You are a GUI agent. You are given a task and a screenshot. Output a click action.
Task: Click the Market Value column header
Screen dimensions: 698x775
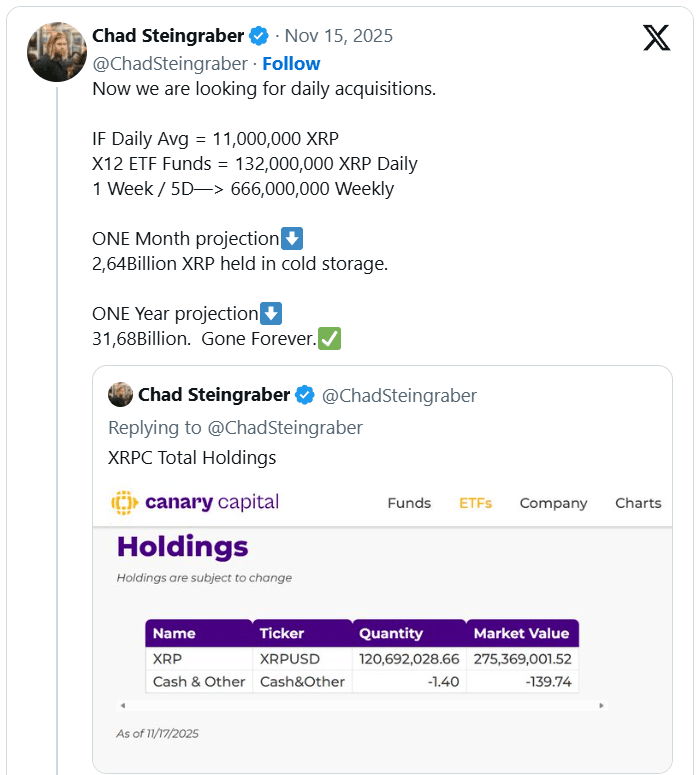pos(521,633)
